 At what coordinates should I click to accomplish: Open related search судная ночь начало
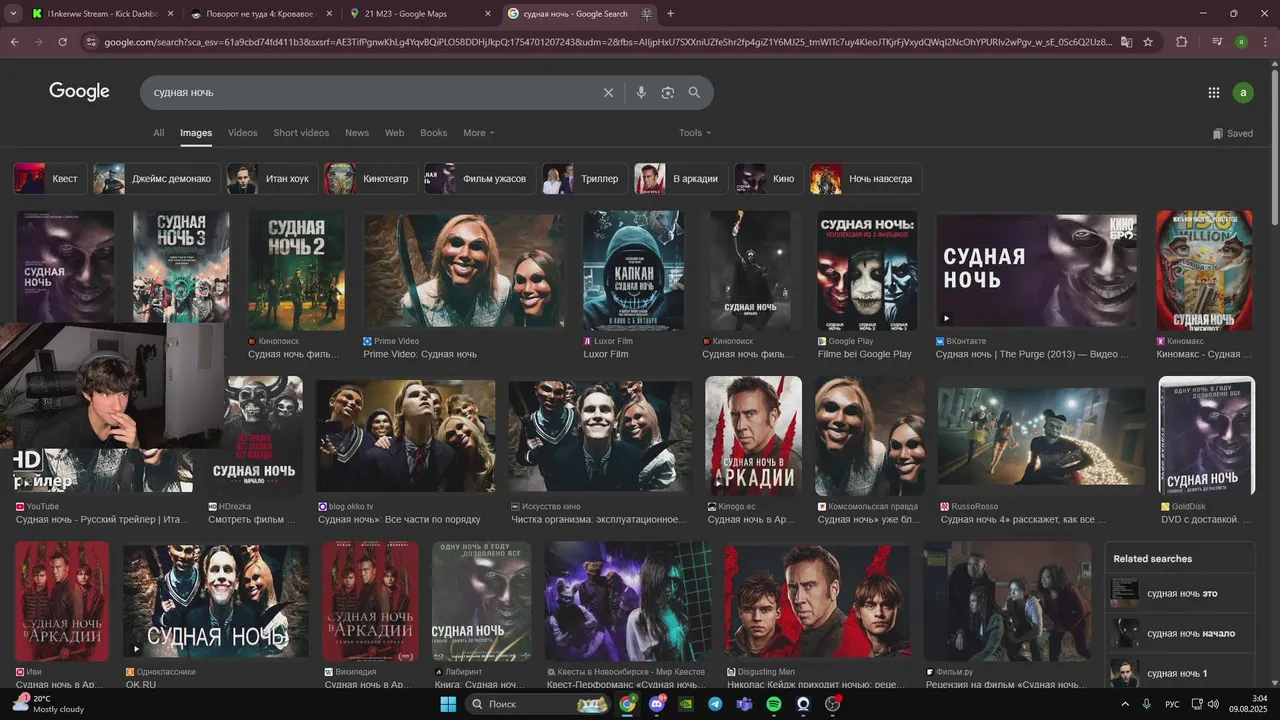point(1181,633)
